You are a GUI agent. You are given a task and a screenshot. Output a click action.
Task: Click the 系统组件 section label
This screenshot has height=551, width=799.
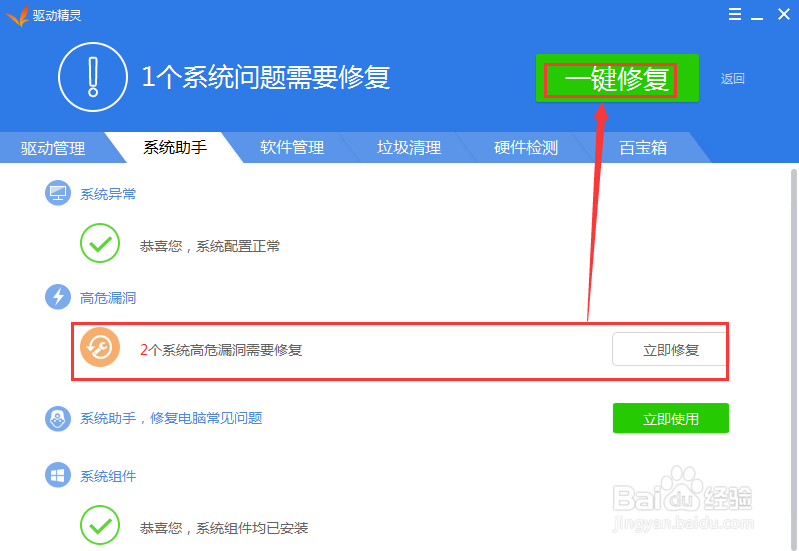point(108,477)
